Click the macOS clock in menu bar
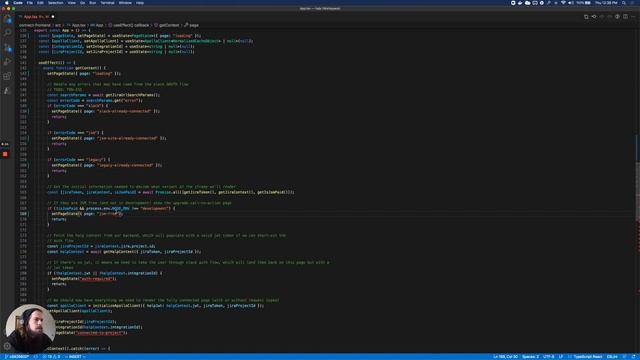Image resolution: width=640 pixels, height=360 pixels. coord(606,3)
